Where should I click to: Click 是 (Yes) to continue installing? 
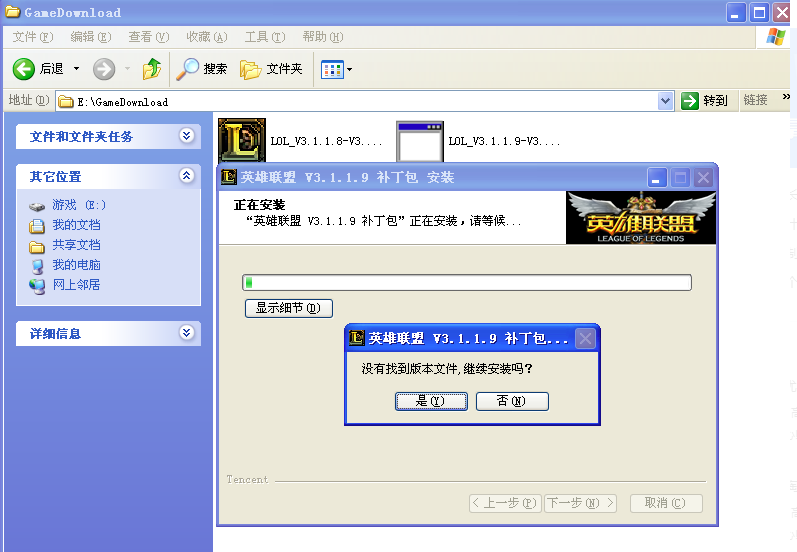tap(431, 401)
